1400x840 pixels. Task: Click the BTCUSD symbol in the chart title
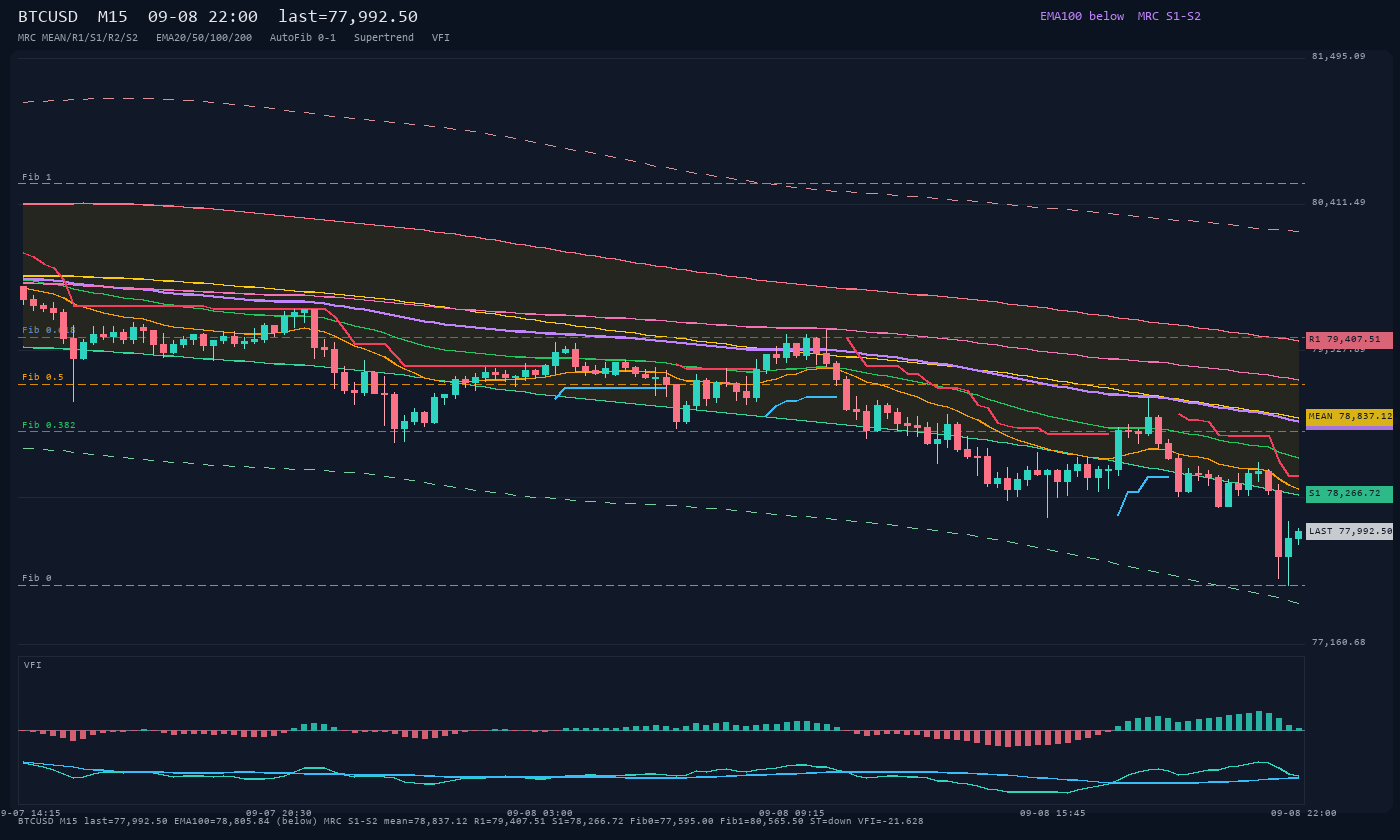click(48, 17)
